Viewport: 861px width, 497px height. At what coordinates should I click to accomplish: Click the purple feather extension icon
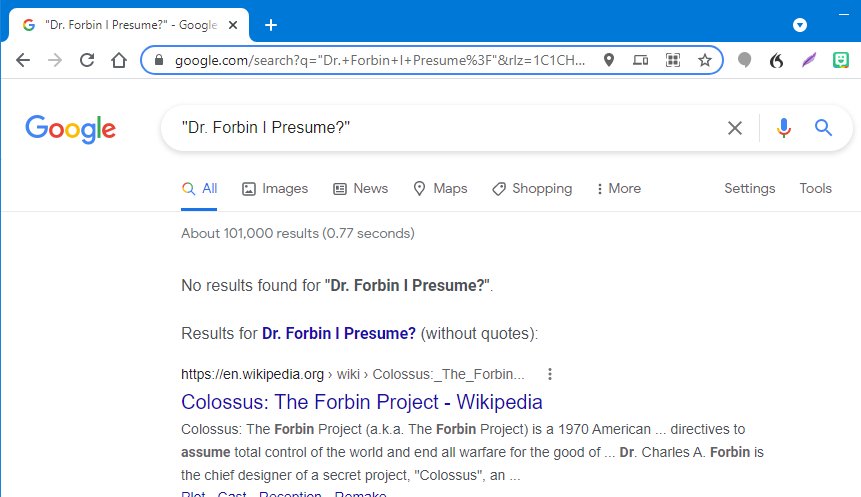point(808,60)
